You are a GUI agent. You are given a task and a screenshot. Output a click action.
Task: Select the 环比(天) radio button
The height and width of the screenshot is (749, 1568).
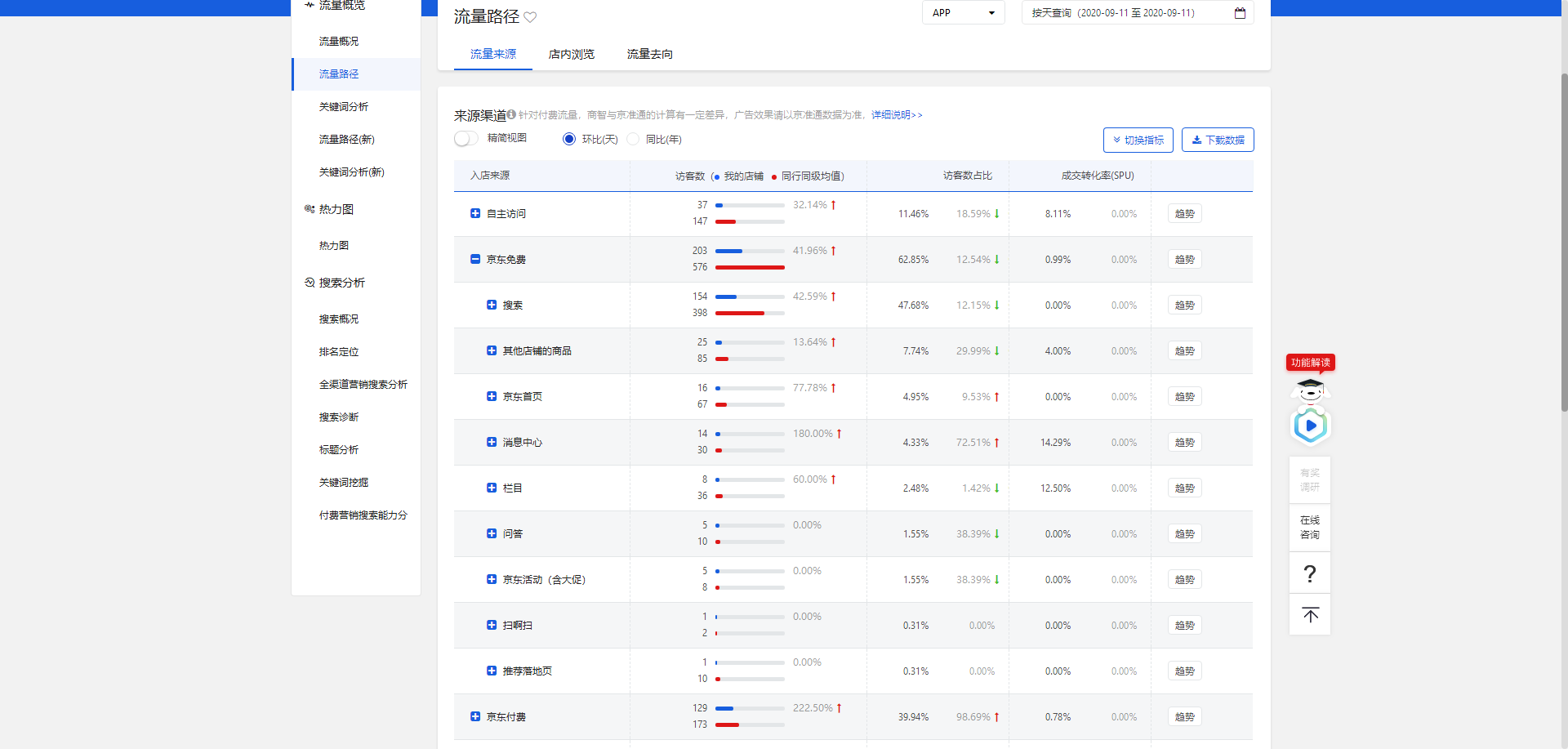[x=568, y=139]
